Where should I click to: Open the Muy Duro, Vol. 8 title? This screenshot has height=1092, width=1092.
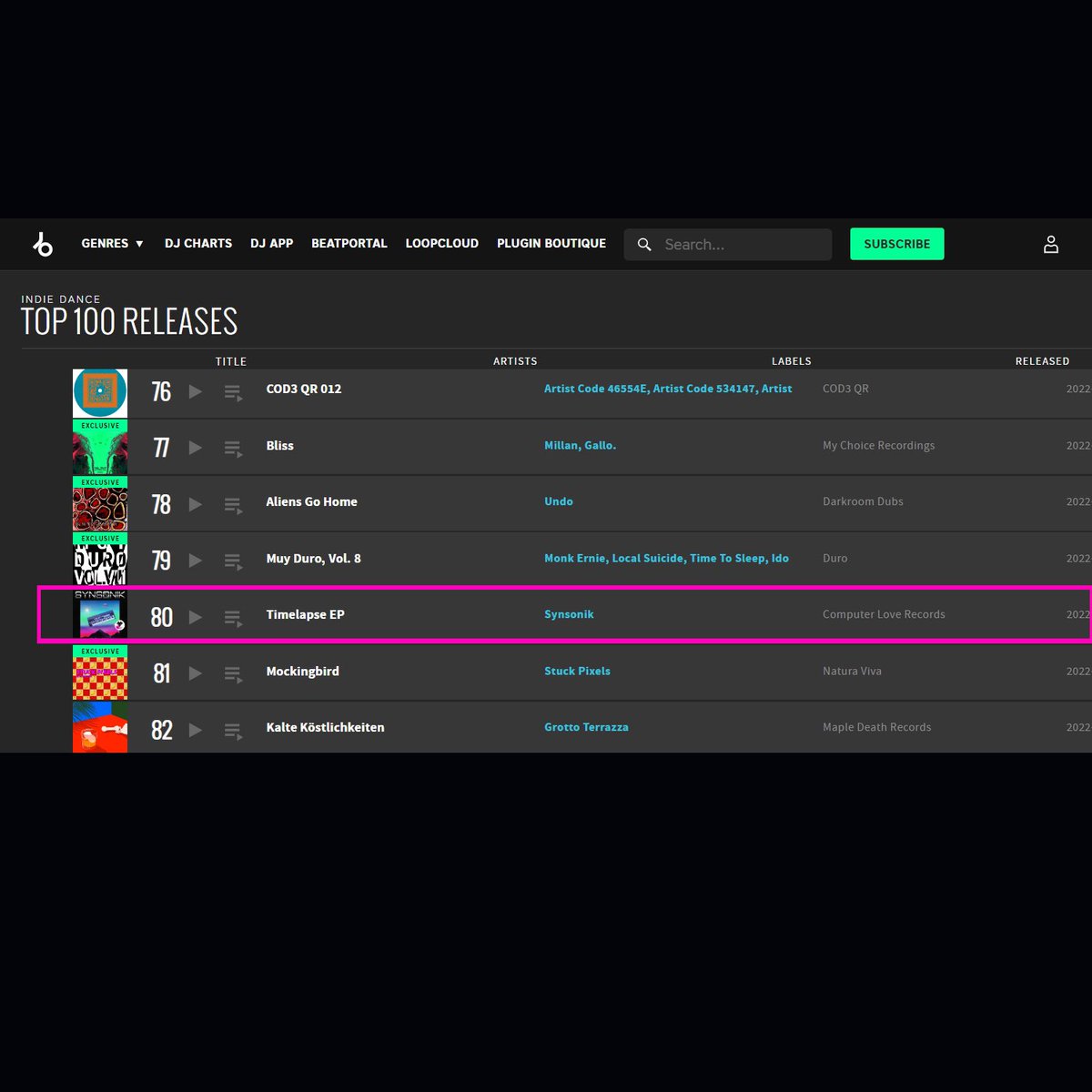(313, 558)
